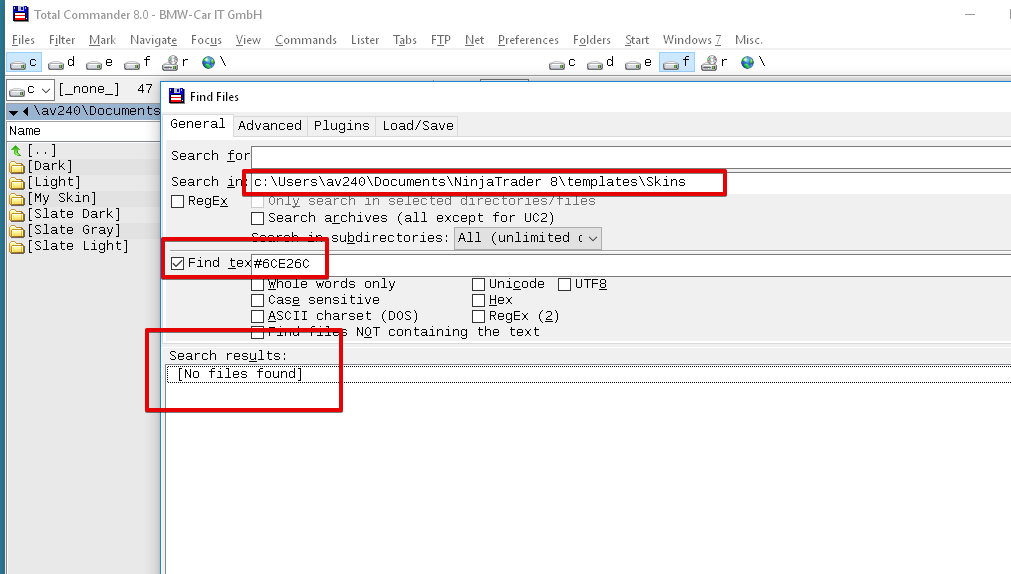Uncheck the Find text checkbox

(178, 263)
